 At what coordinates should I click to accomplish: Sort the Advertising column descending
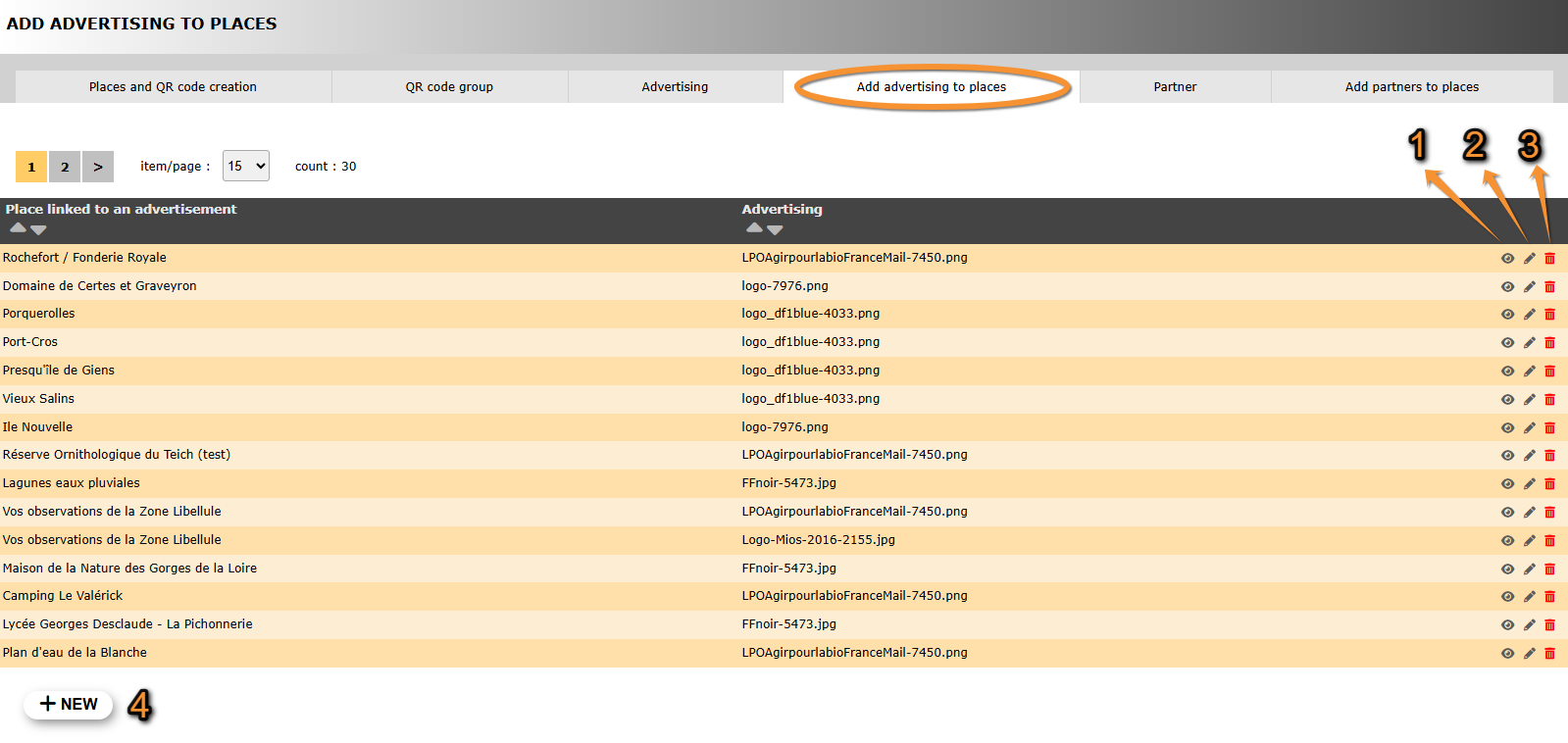[x=775, y=229]
